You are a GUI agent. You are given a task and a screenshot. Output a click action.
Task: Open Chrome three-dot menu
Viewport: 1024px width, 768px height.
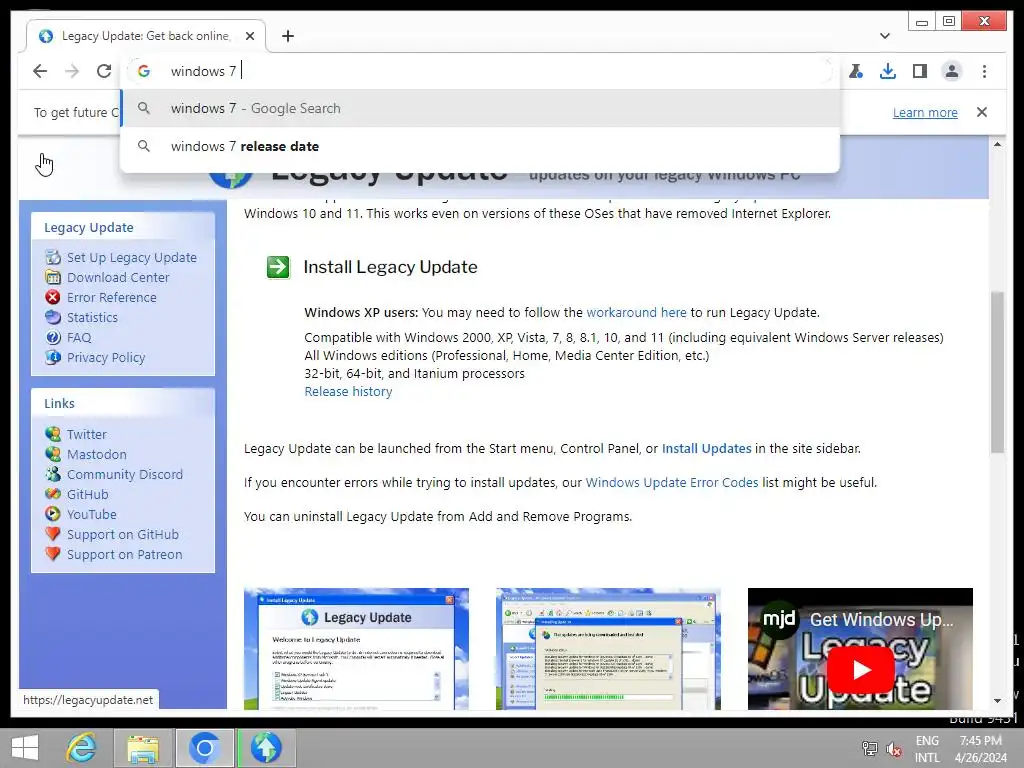(984, 71)
